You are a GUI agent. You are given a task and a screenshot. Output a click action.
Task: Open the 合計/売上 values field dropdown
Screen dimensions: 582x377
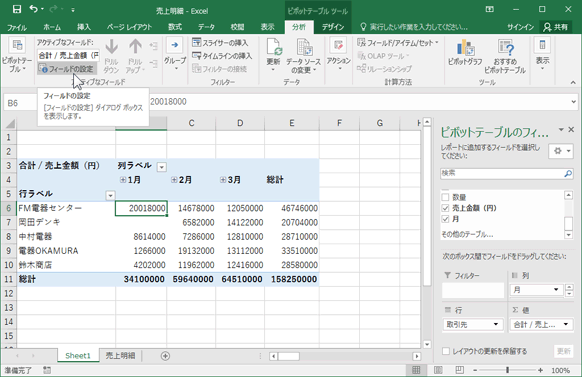coord(566,324)
